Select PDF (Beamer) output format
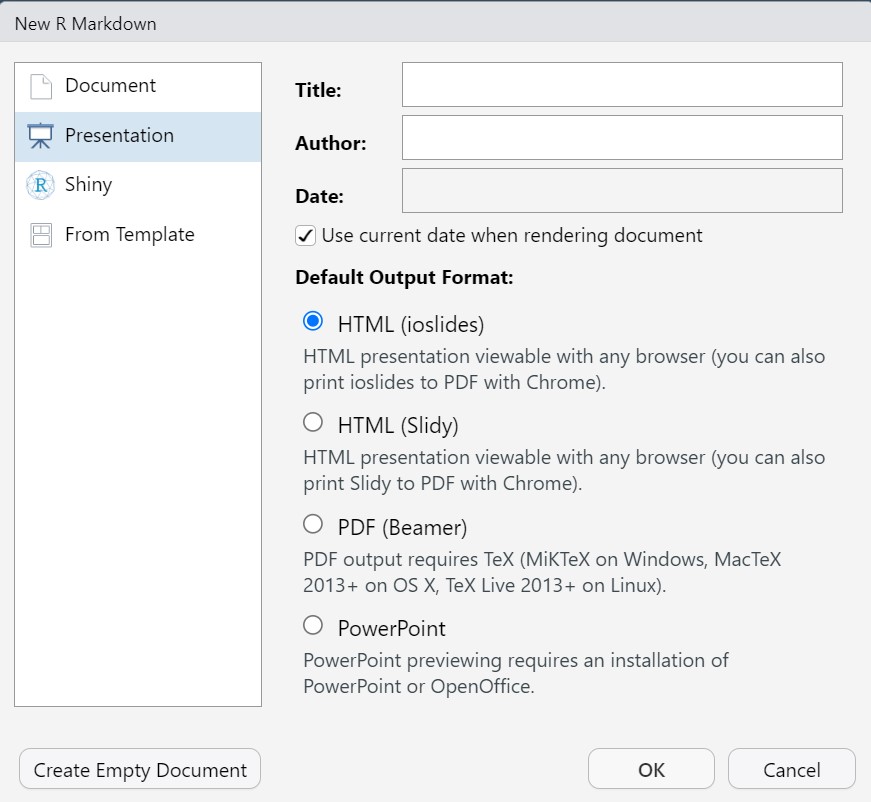The image size is (871, 802). 313,524
